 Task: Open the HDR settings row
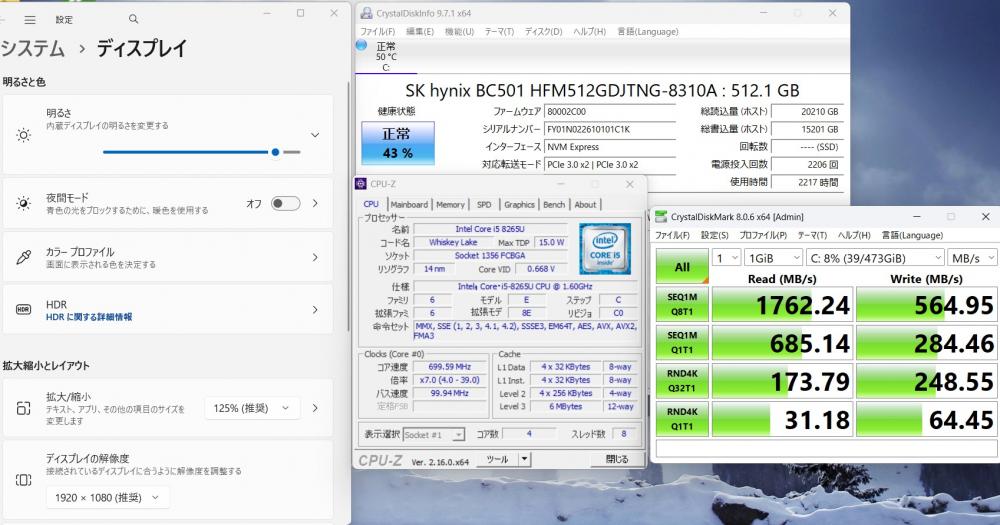click(x=168, y=310)
